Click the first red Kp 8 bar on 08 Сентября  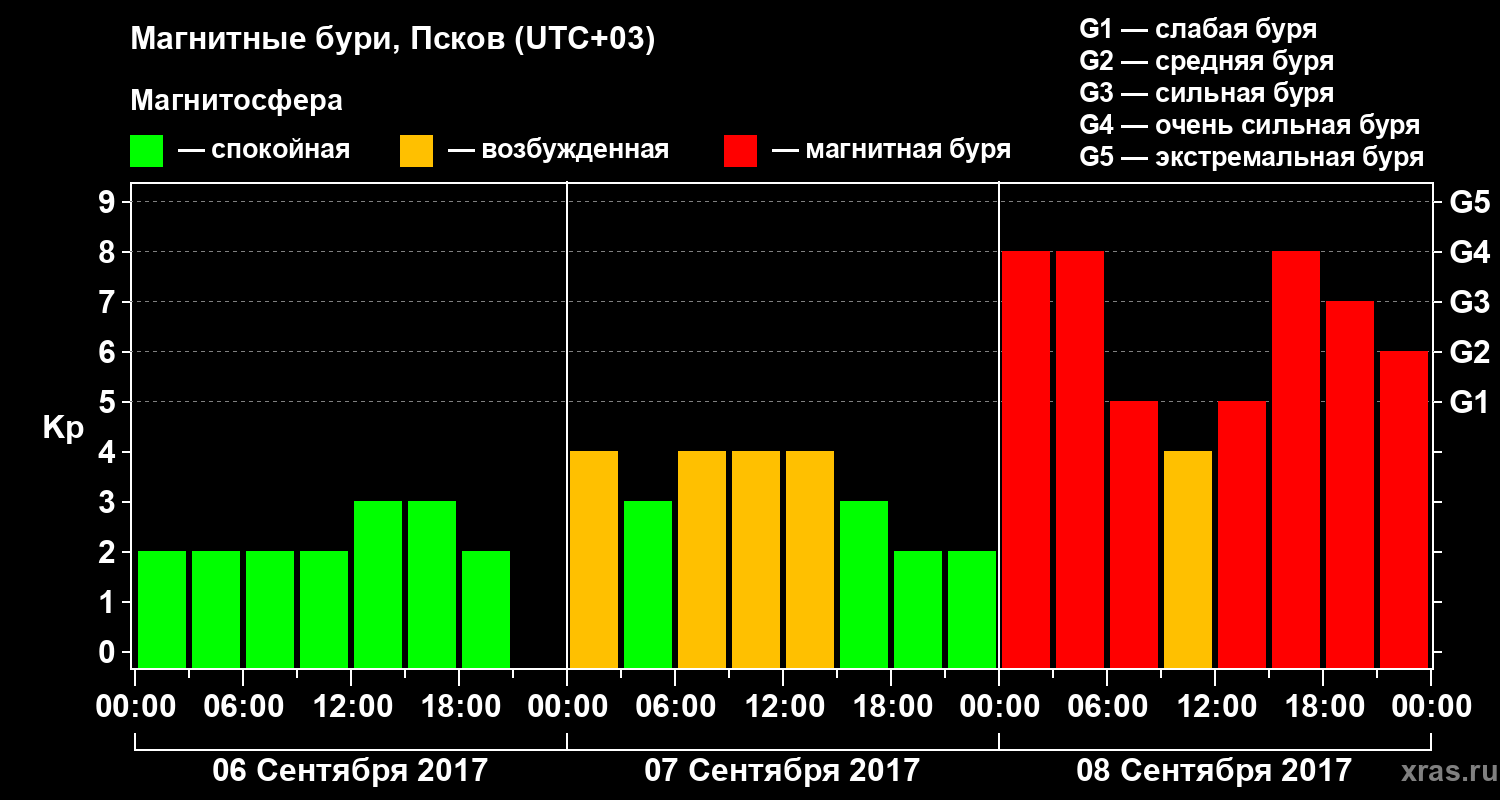click(x=1026, y=459)
